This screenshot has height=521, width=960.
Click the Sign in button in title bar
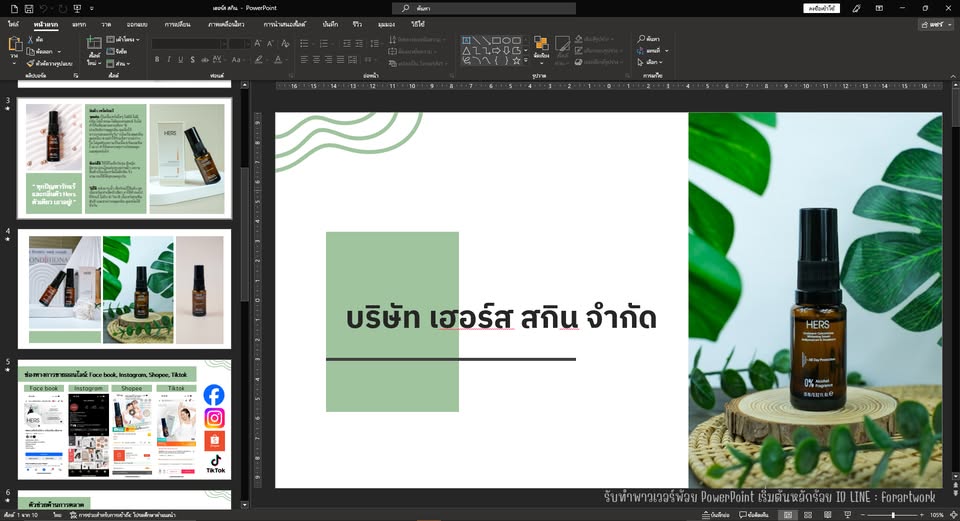[x=821, y=9]
